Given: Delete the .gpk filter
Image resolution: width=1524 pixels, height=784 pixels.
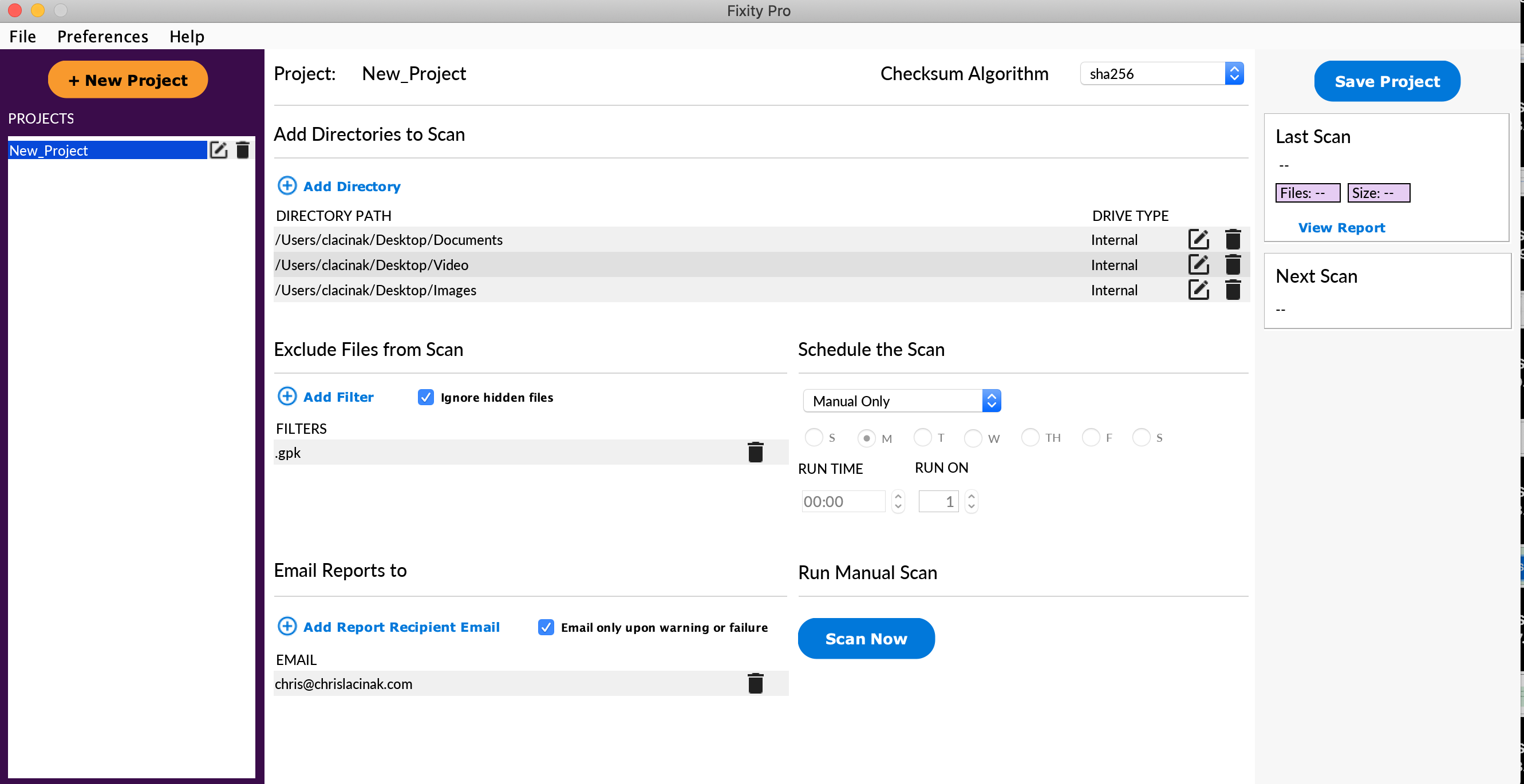Looking at the screenshot, I should pyautogui.click(x=756, y=452).
